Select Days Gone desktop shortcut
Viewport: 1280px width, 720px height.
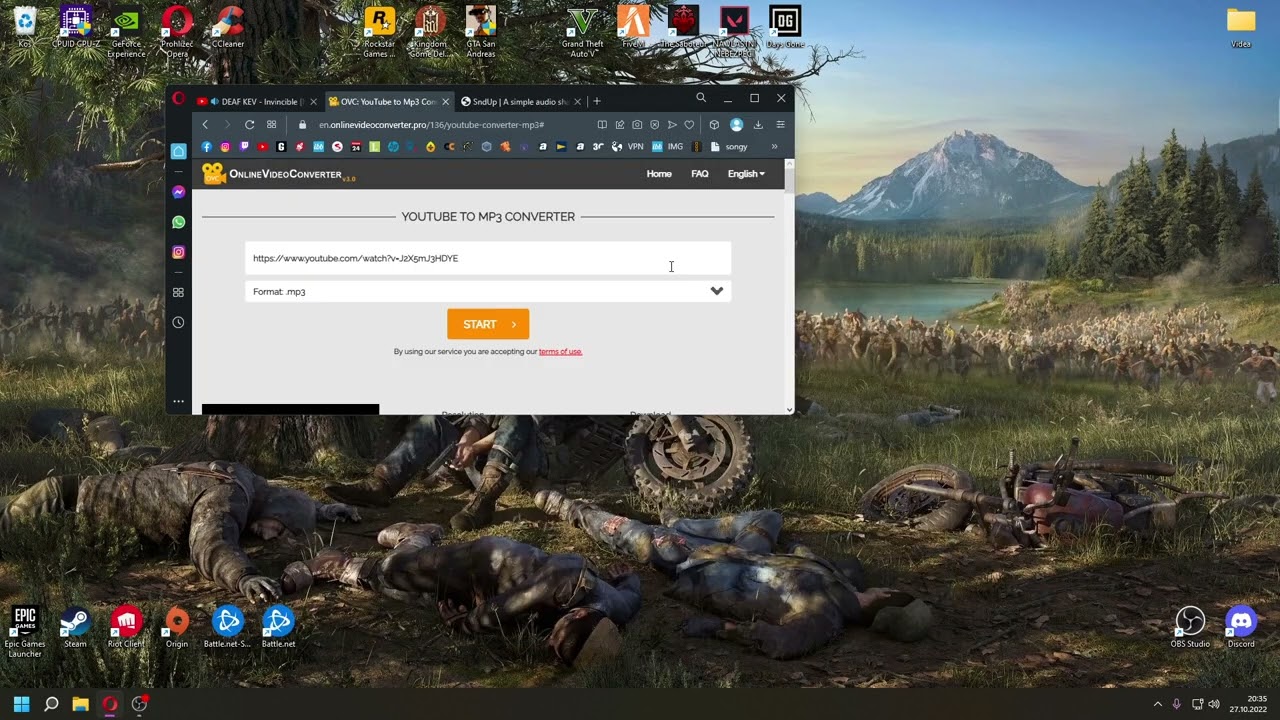[785, 28]
